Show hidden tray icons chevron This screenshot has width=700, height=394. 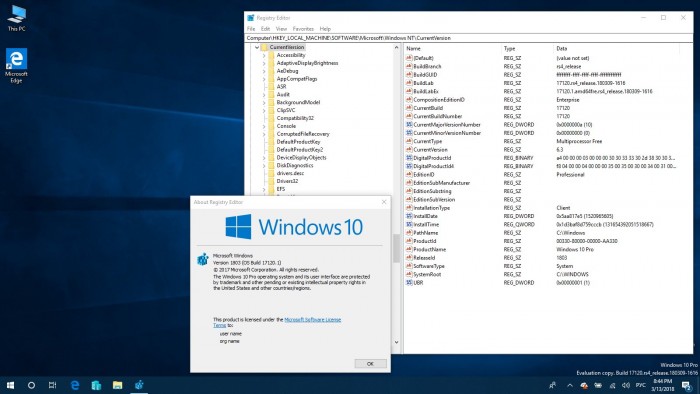point(570,385)
